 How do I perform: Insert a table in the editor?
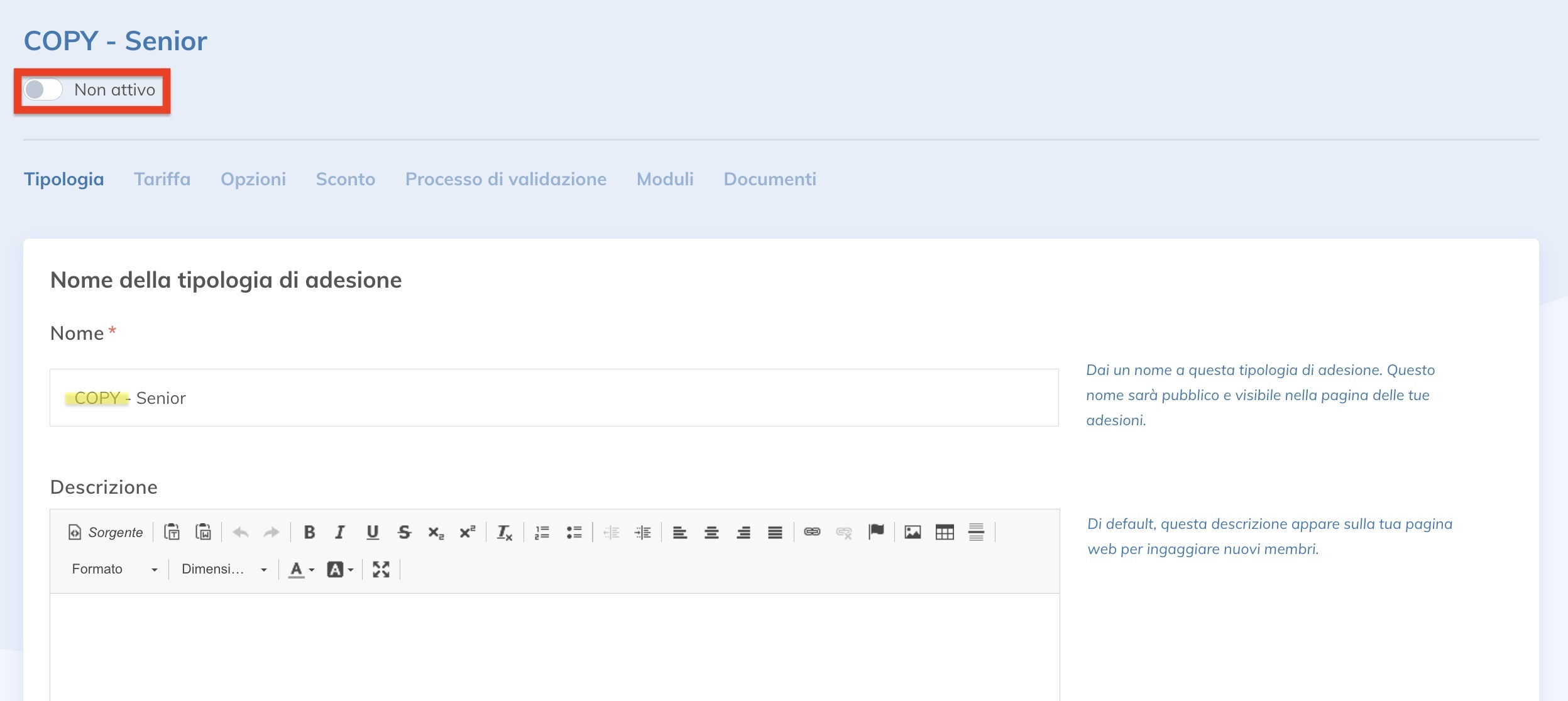[x=945, y=531]
